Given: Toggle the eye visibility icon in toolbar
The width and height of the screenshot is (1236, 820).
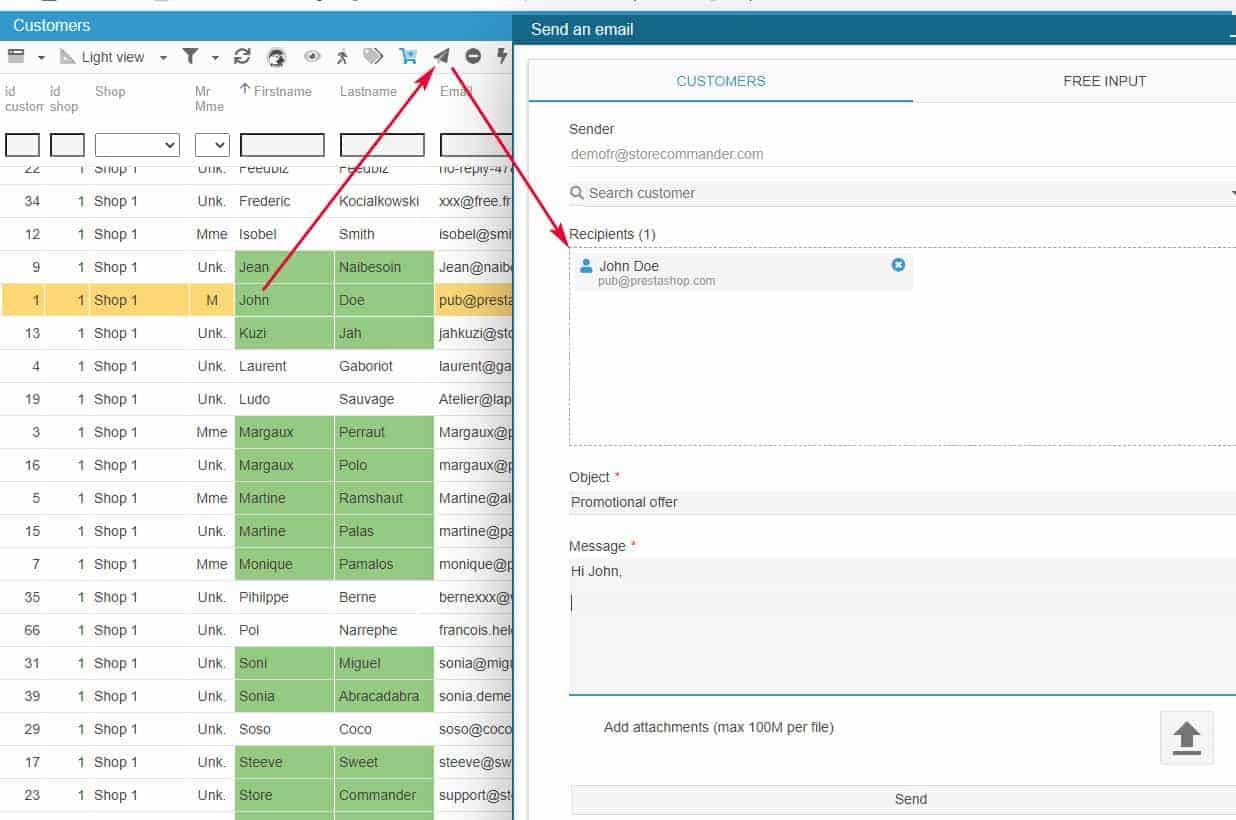Looking at the screenshot, I should click(x=312, y=56).
